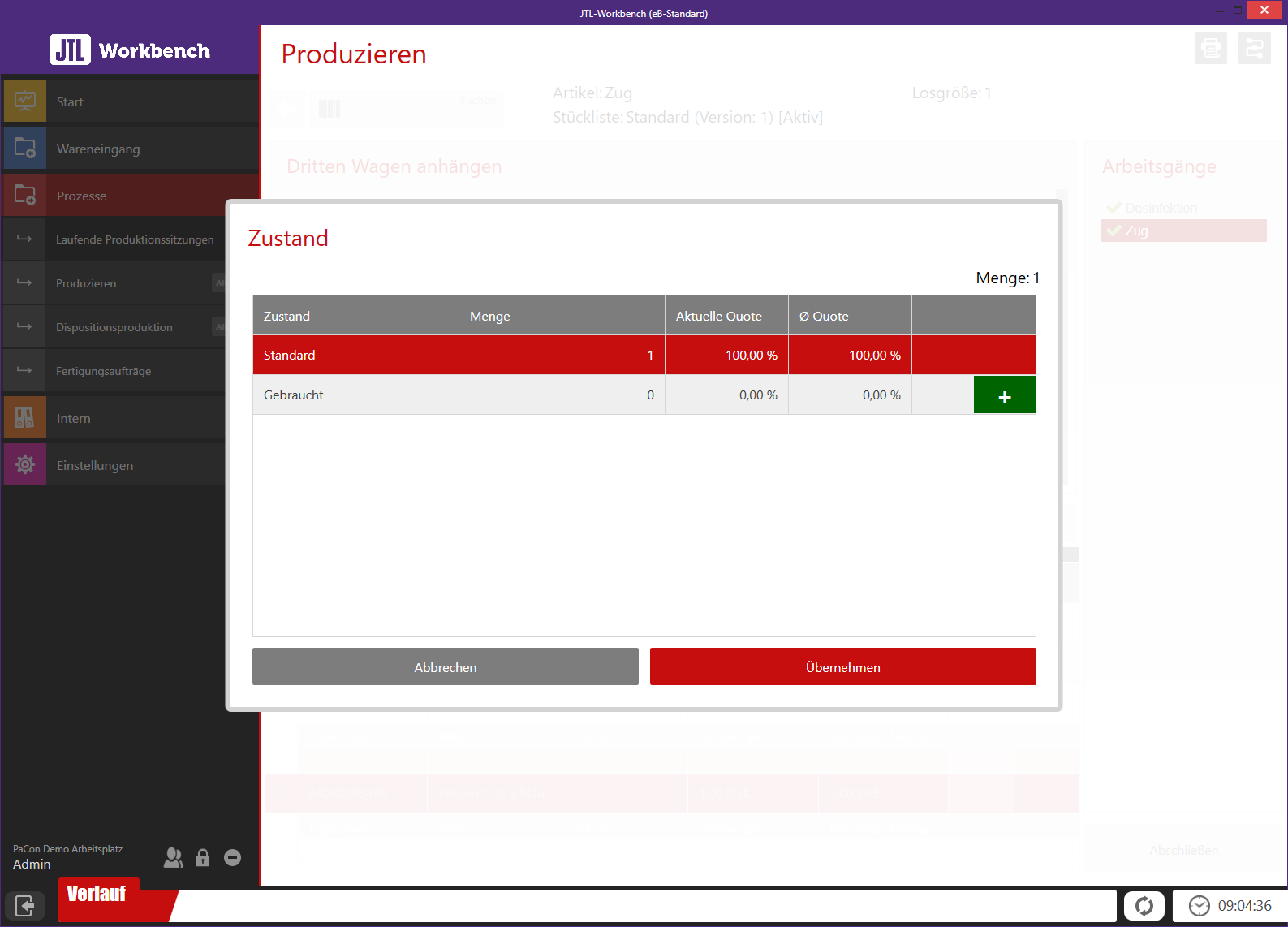Click the Start dashboard icon in sidebar
This screenshot has width=1288, height=927.
[x=25, y=101]
